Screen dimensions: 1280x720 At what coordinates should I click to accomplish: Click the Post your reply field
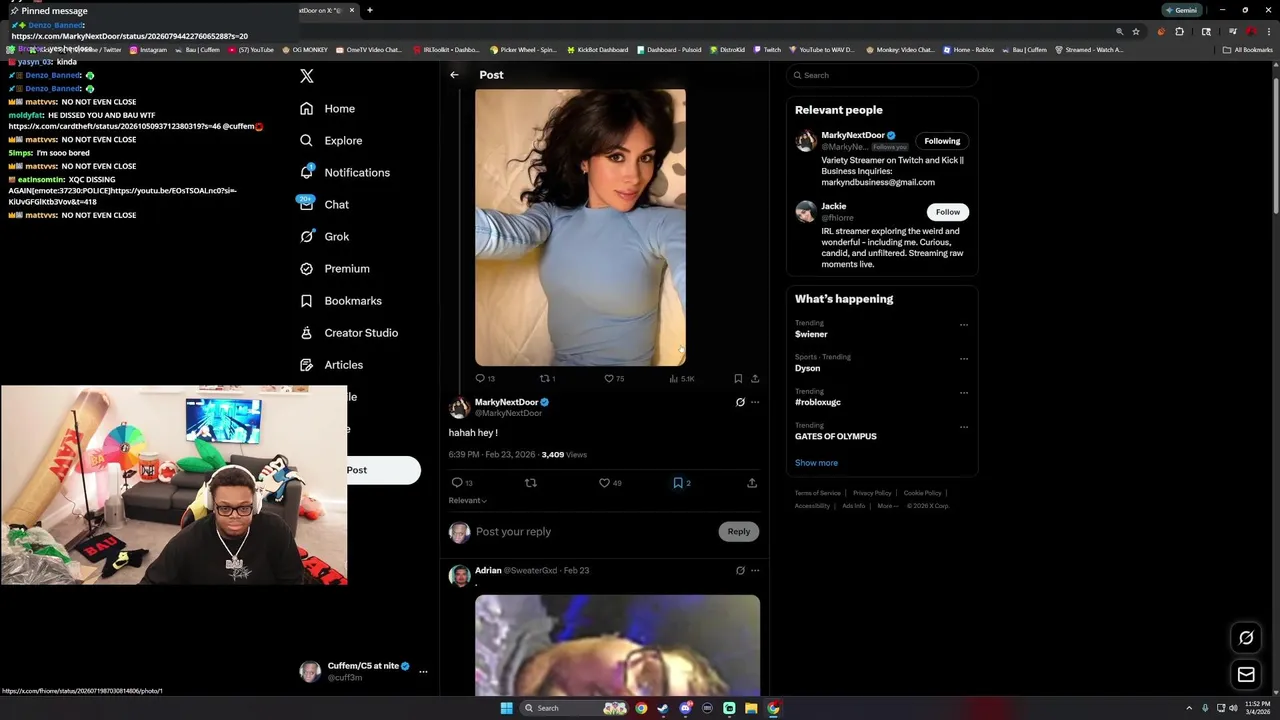click(x=592, y=532)
